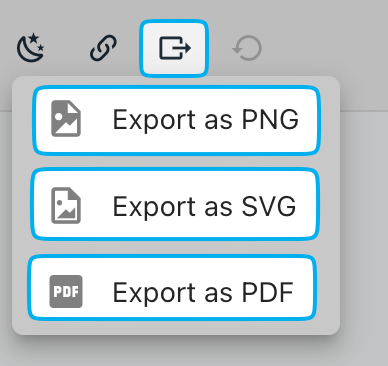This screenshot has height=366, width=388.
Task: Choose Export as PNG
Action: click(176, 120)
